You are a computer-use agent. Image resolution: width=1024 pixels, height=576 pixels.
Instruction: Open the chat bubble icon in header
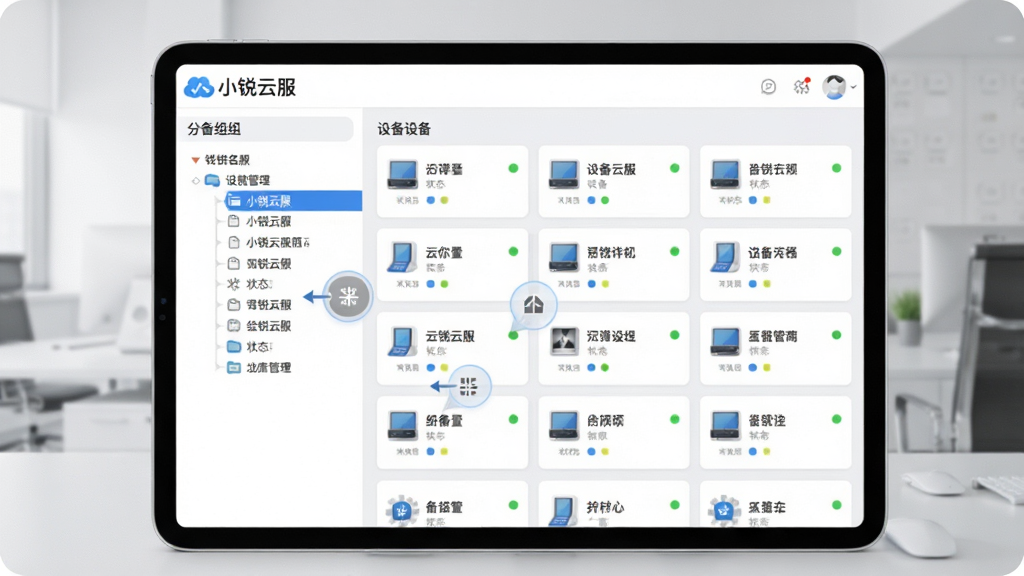[x=769, y=86]
